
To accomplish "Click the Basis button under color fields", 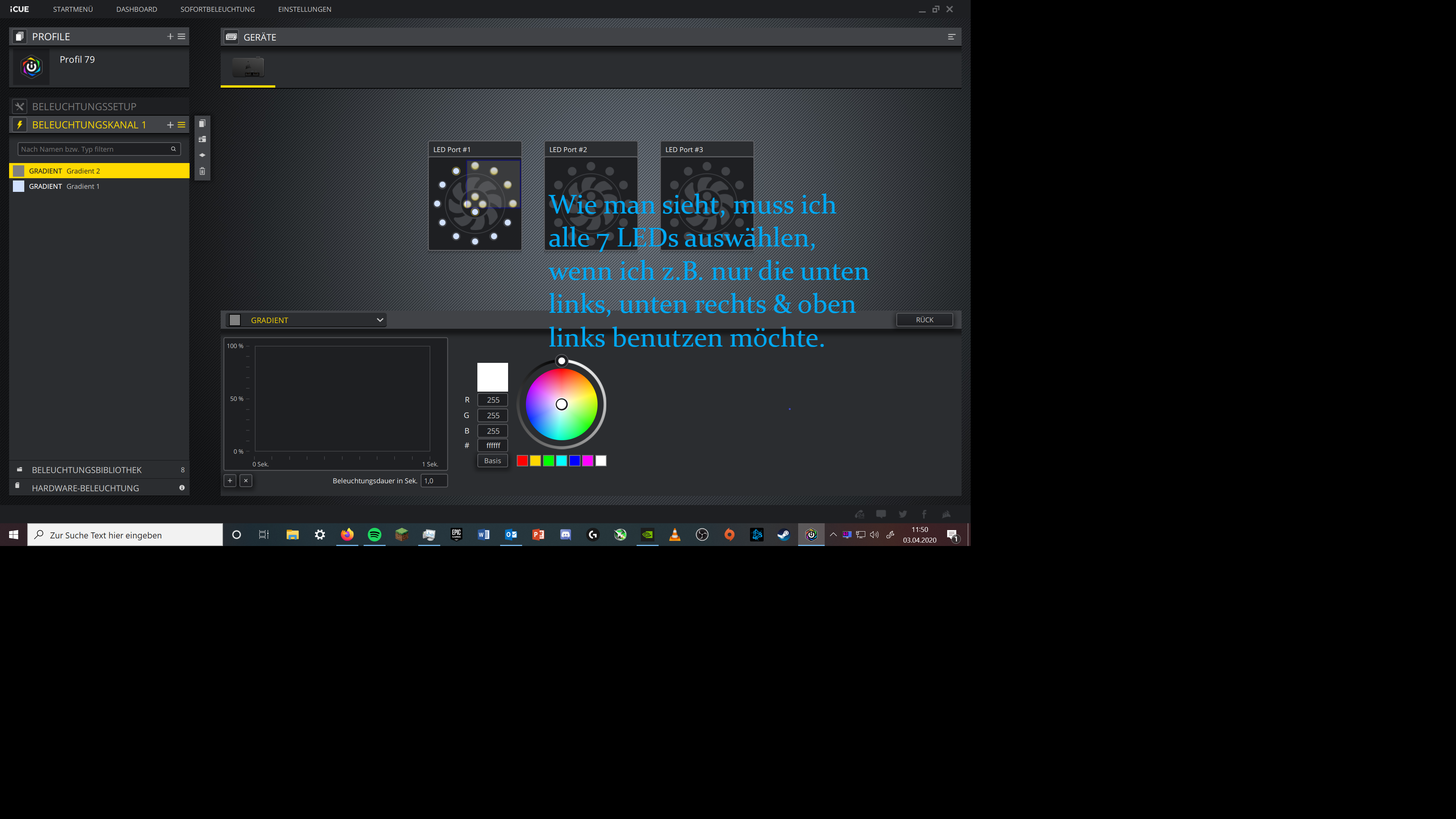I will pyautogui.click(x=492, y=461).
